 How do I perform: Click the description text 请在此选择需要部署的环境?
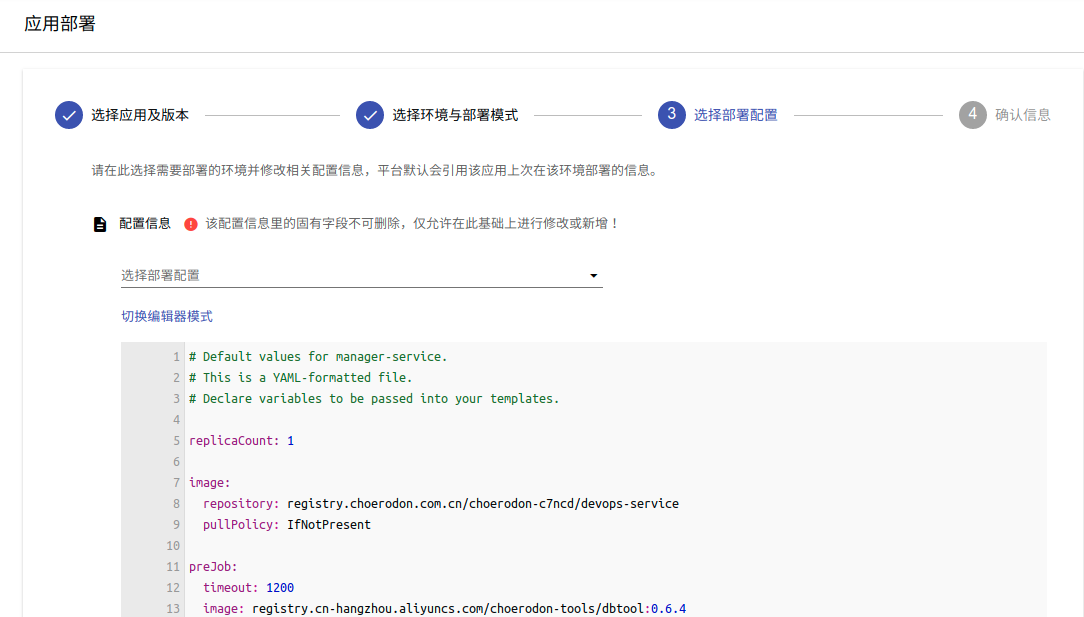click(375, 170)
